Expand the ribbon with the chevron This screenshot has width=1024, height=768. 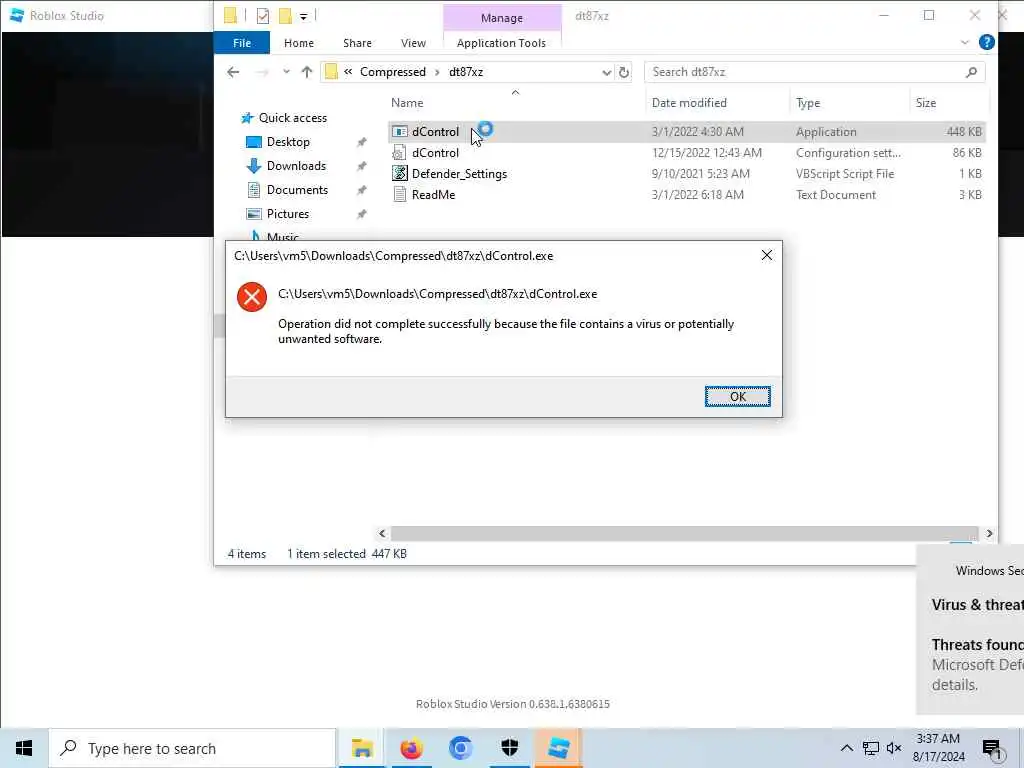tap(965, 42)
